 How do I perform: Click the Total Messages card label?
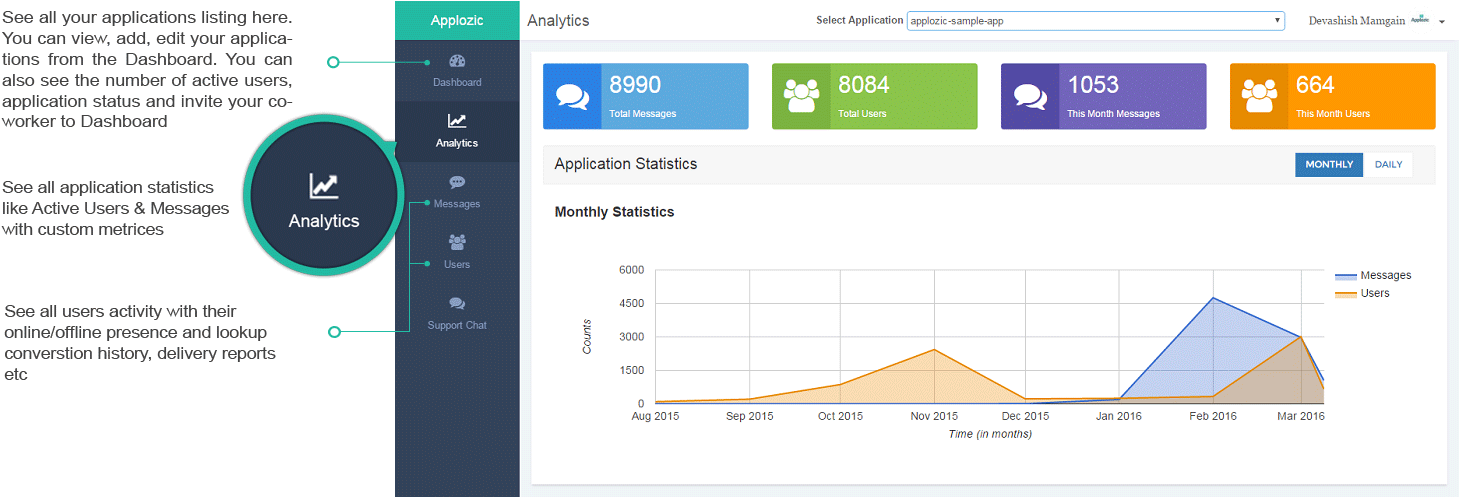click(643, 114)
